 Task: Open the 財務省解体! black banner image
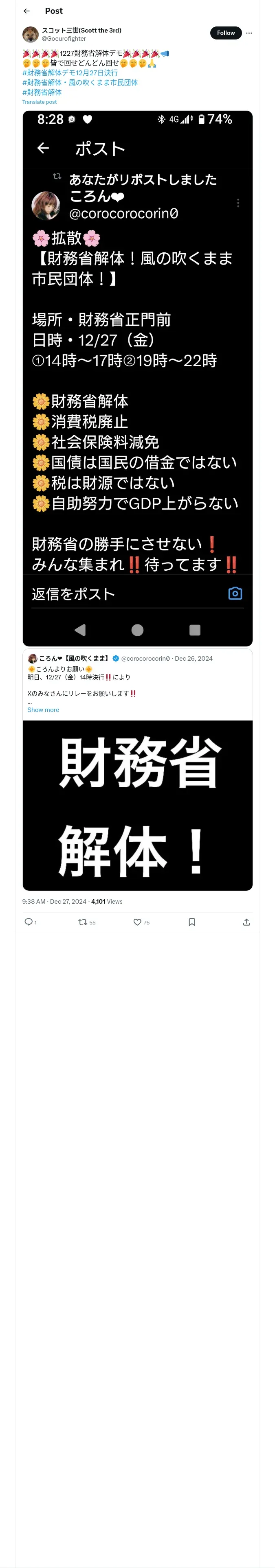[x=137, y=805]
